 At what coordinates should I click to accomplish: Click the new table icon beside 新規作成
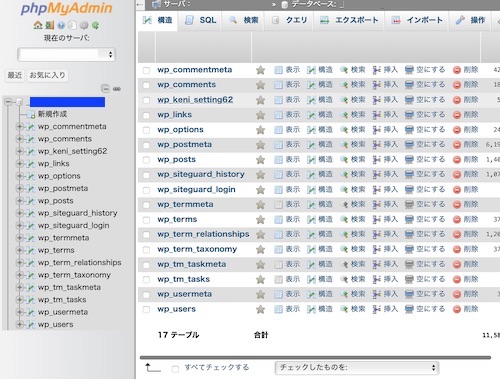coord(31,115)
